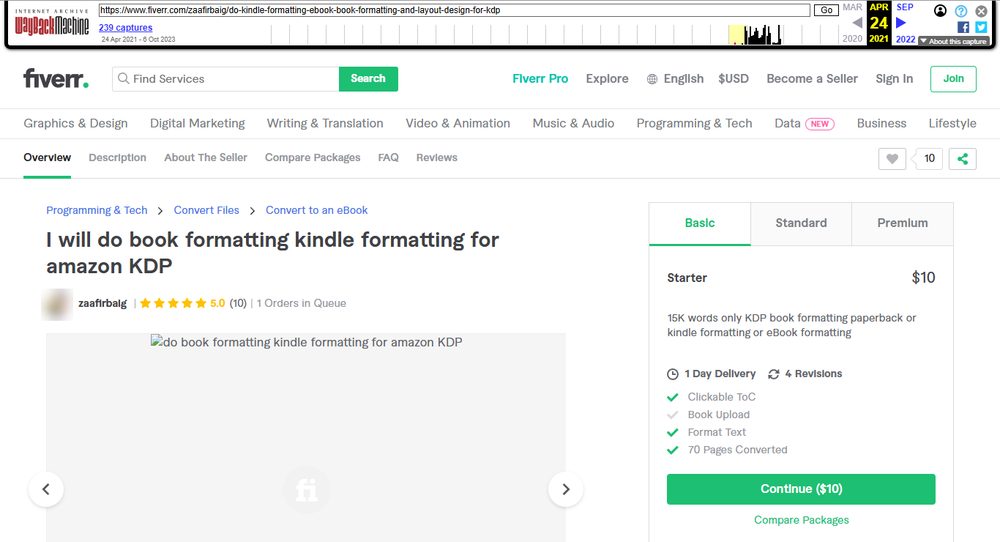Select the Standard package tab
The image size is (1000, 542).
[801, 223]
